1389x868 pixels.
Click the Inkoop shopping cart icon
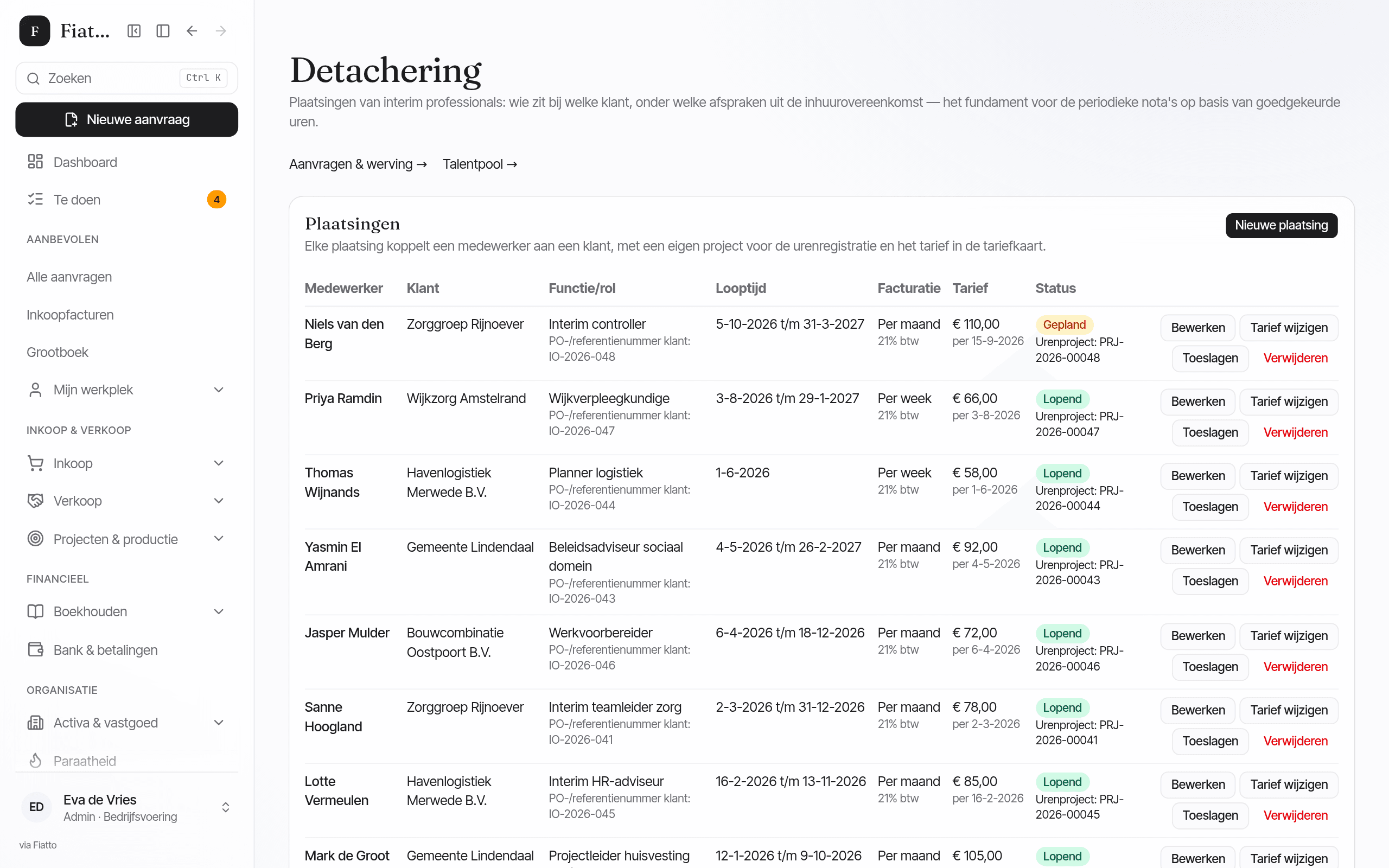coord(36,463)
